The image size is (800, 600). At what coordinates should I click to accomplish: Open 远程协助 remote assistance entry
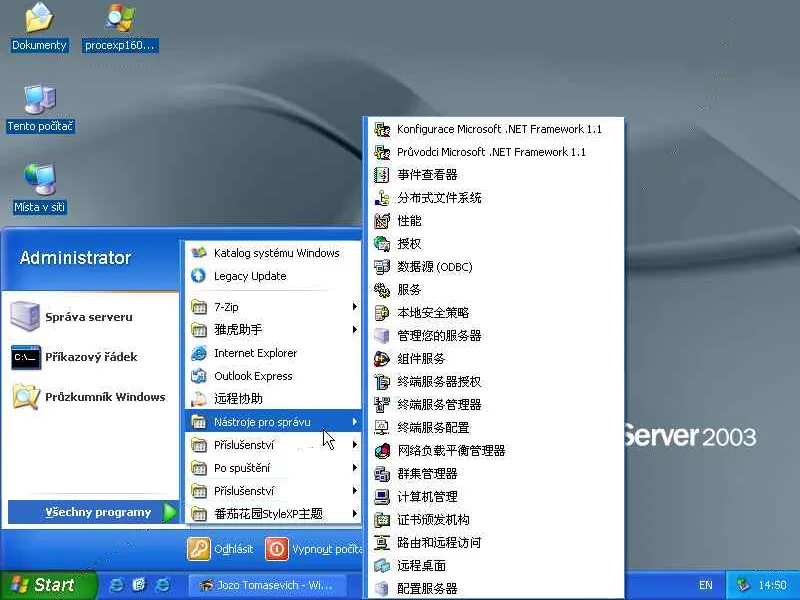[272, 399]
